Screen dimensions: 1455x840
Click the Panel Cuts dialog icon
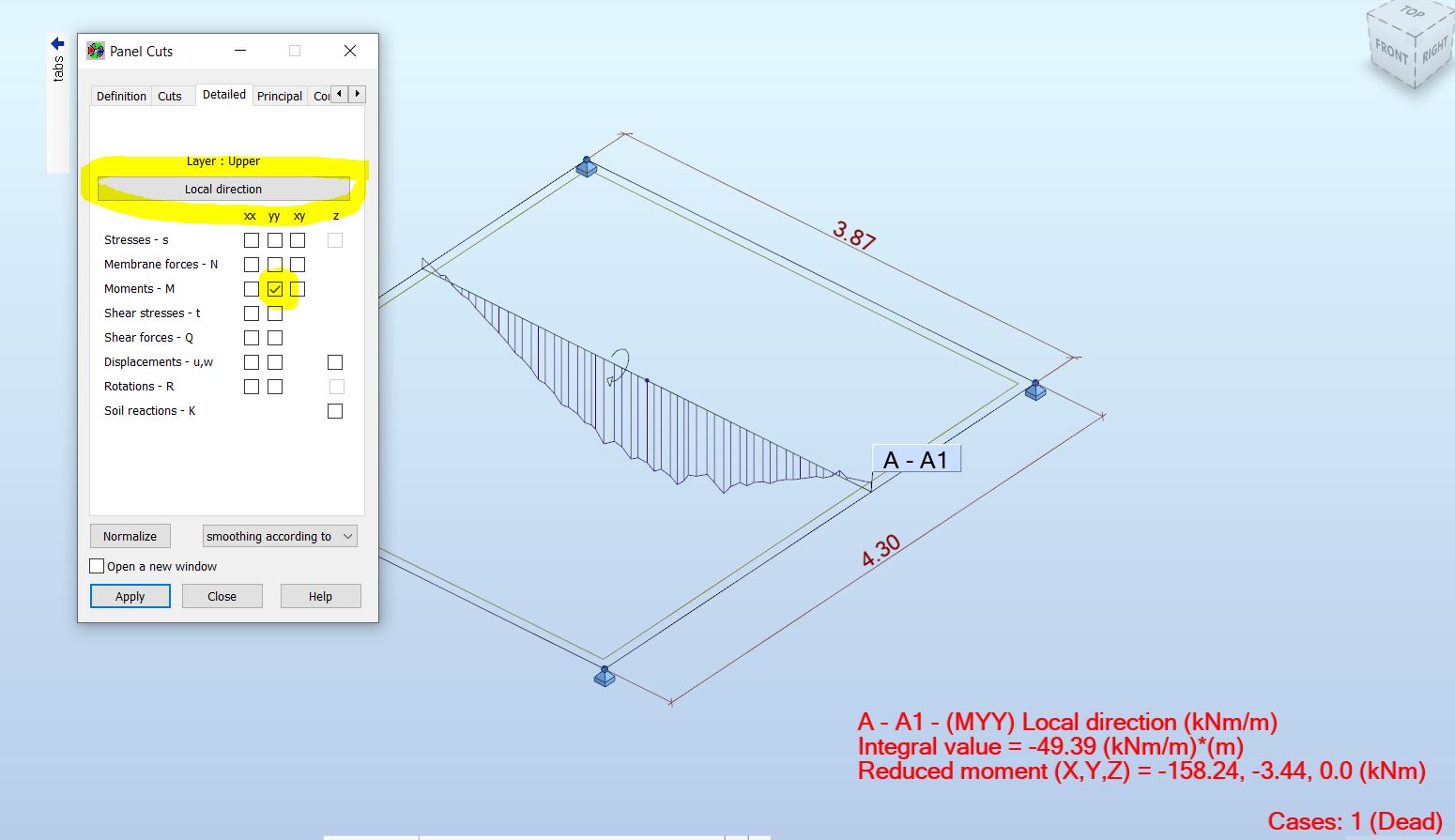tap(95, 51)
